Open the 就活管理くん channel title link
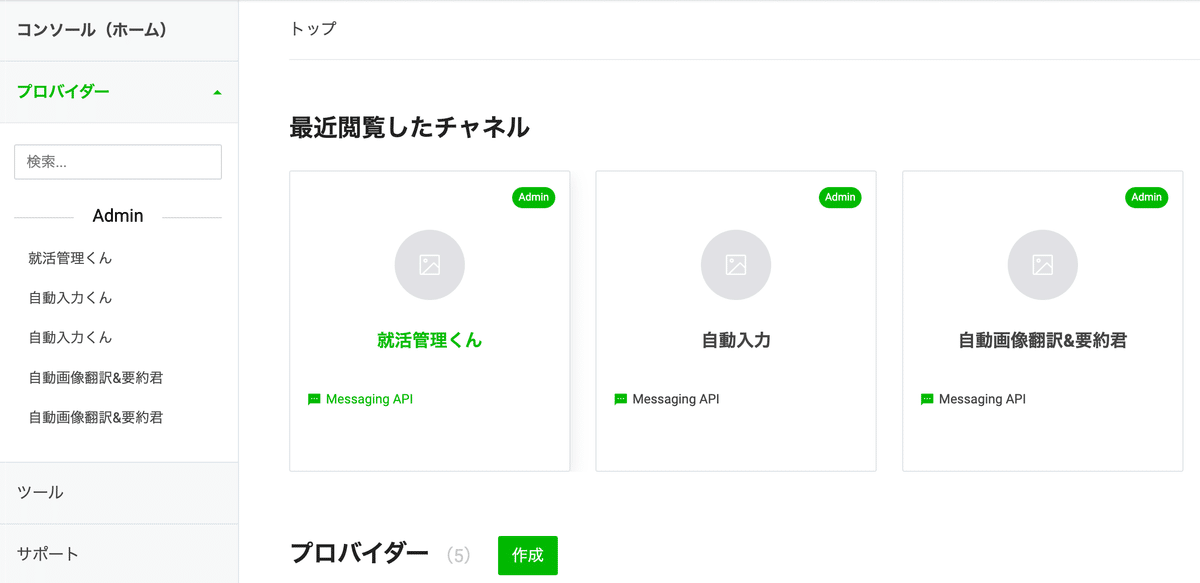The height and width of the screenshot is (583, 1200). (x=430, y=340)
